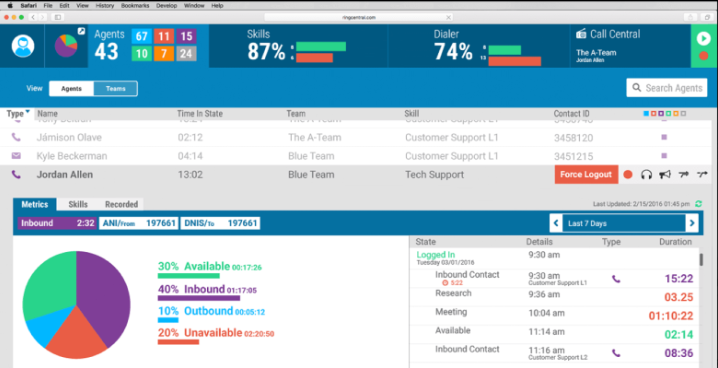This screenshot has height=368, width=718.
Task: Click the double-arrow transfer icon for Jordan Allen
Action: tap(684, 174)
